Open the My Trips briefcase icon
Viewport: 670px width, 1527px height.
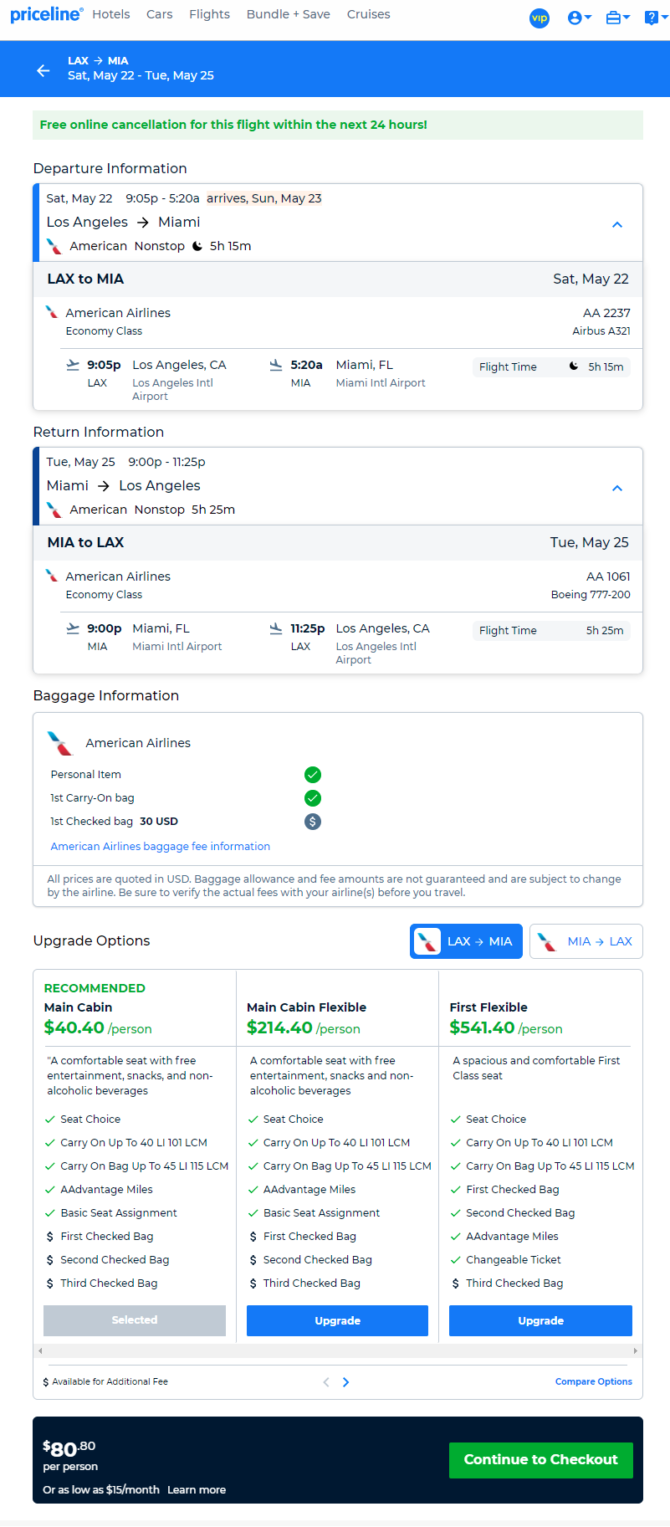coord(618,18)
